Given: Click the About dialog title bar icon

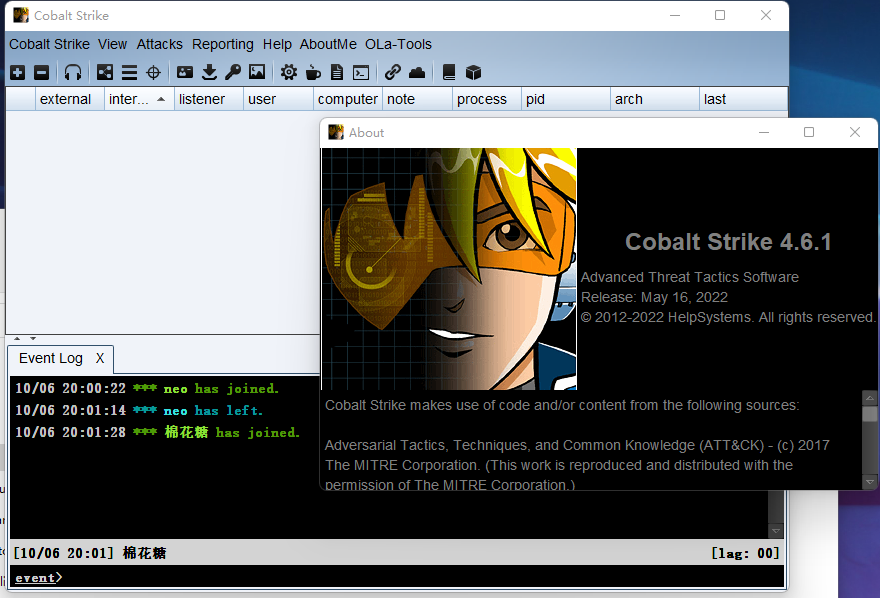Looking at the screenshot, I should click(x=336, y=132).
